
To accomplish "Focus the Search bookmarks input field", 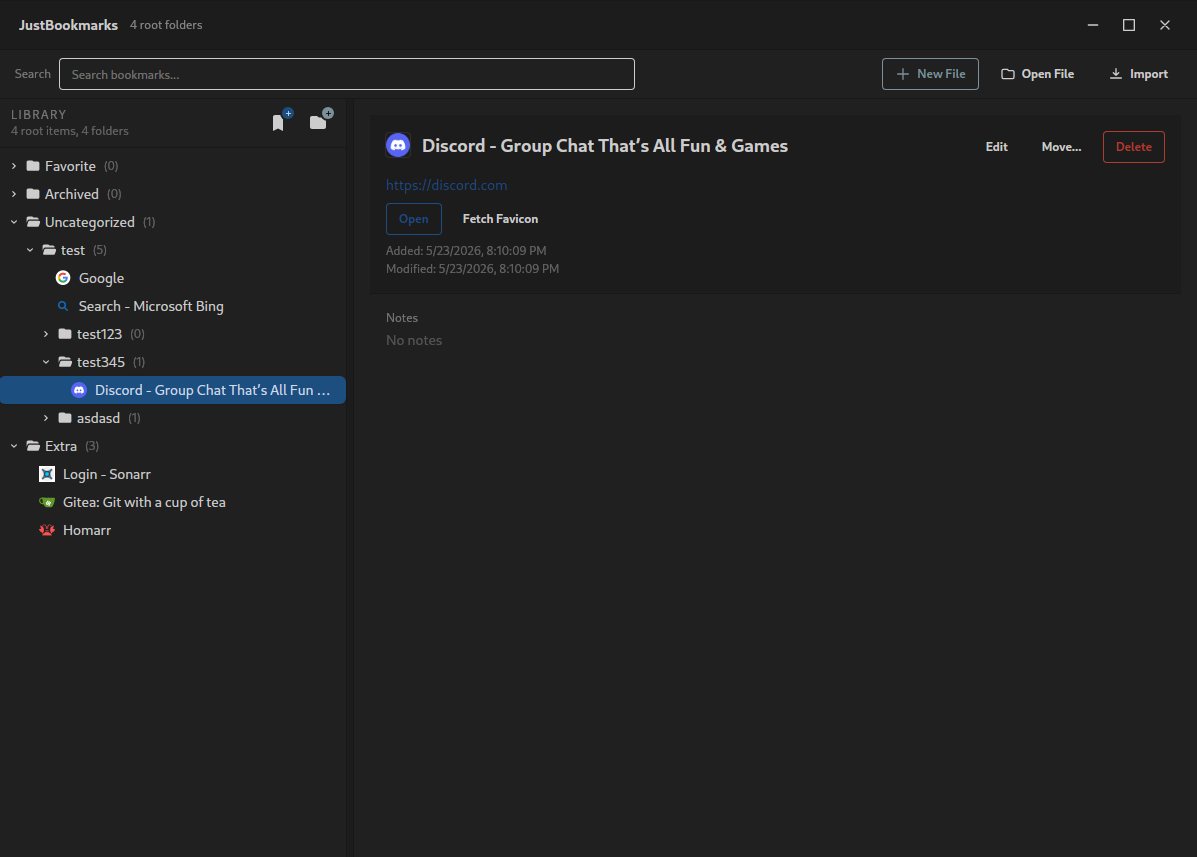I will (347, 74).
